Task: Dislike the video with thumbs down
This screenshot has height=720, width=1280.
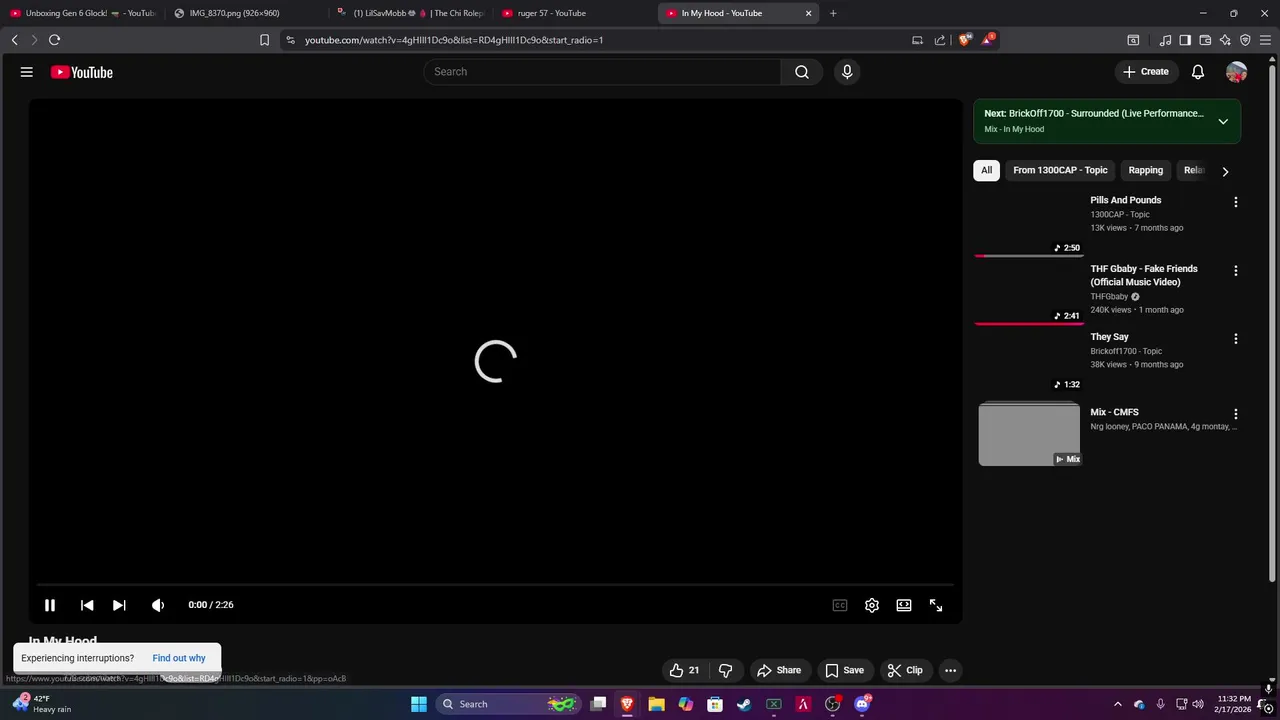Action: point(726,670)
